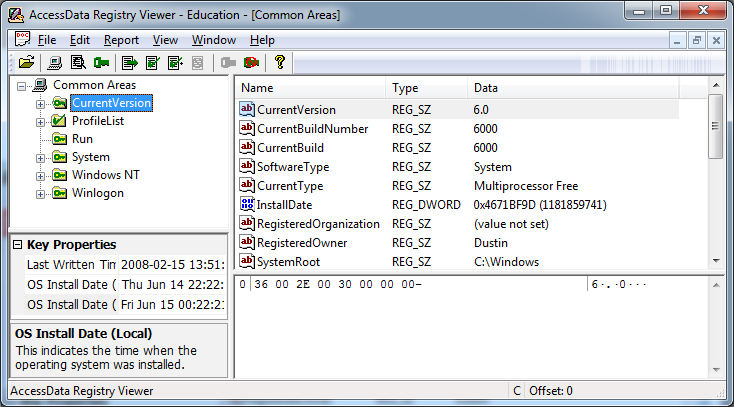Image resolution: width=734 pixels, height=407 pixels.
Task: Open the View menu
Action: tap(165, 40)
